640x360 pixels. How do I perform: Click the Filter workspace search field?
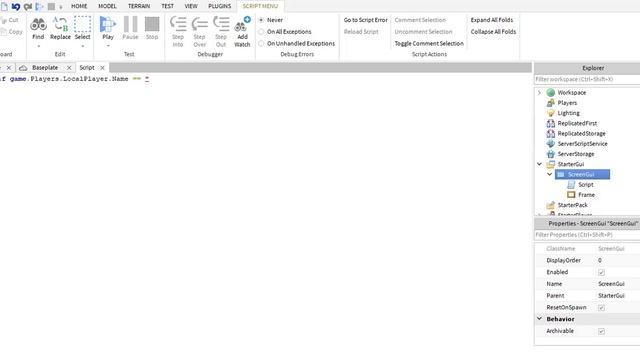pyautogui.click(x=587, y=79)
